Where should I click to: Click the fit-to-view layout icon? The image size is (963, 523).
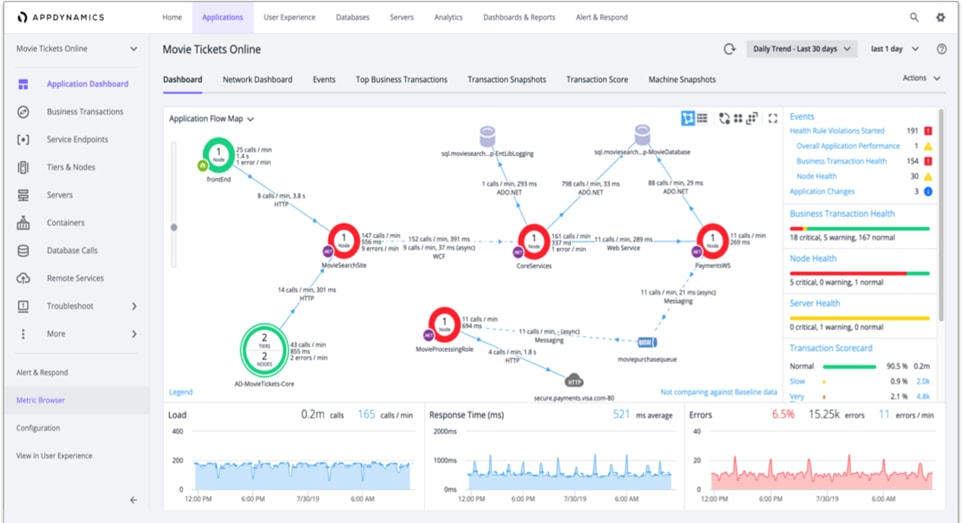[x=752, y=118]
